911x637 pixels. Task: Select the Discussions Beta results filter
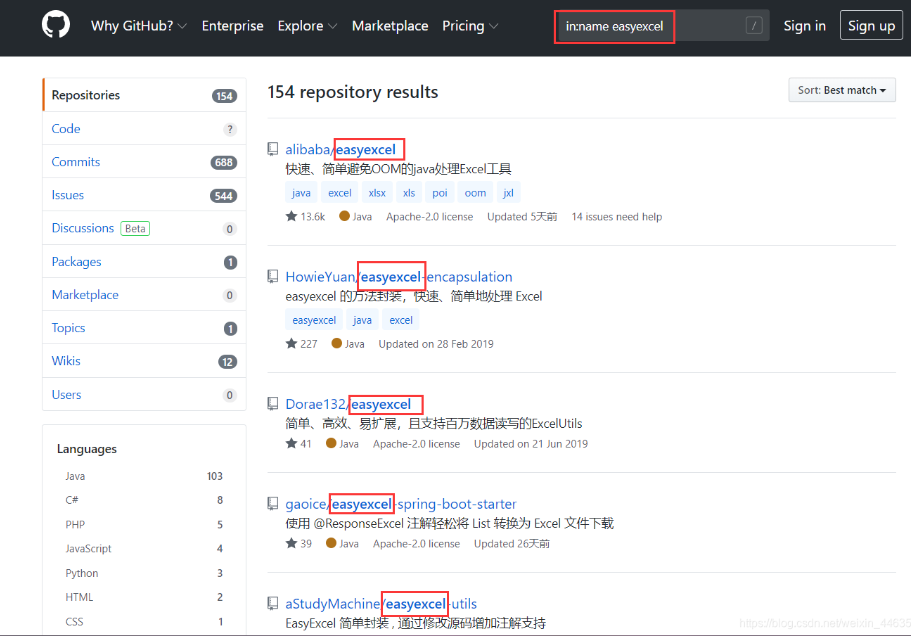pyautogui.click(x=144, y=228)
